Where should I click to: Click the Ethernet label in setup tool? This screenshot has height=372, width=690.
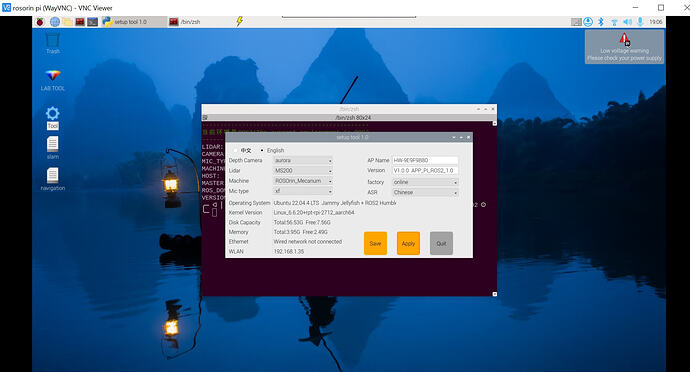coord(239,242)
